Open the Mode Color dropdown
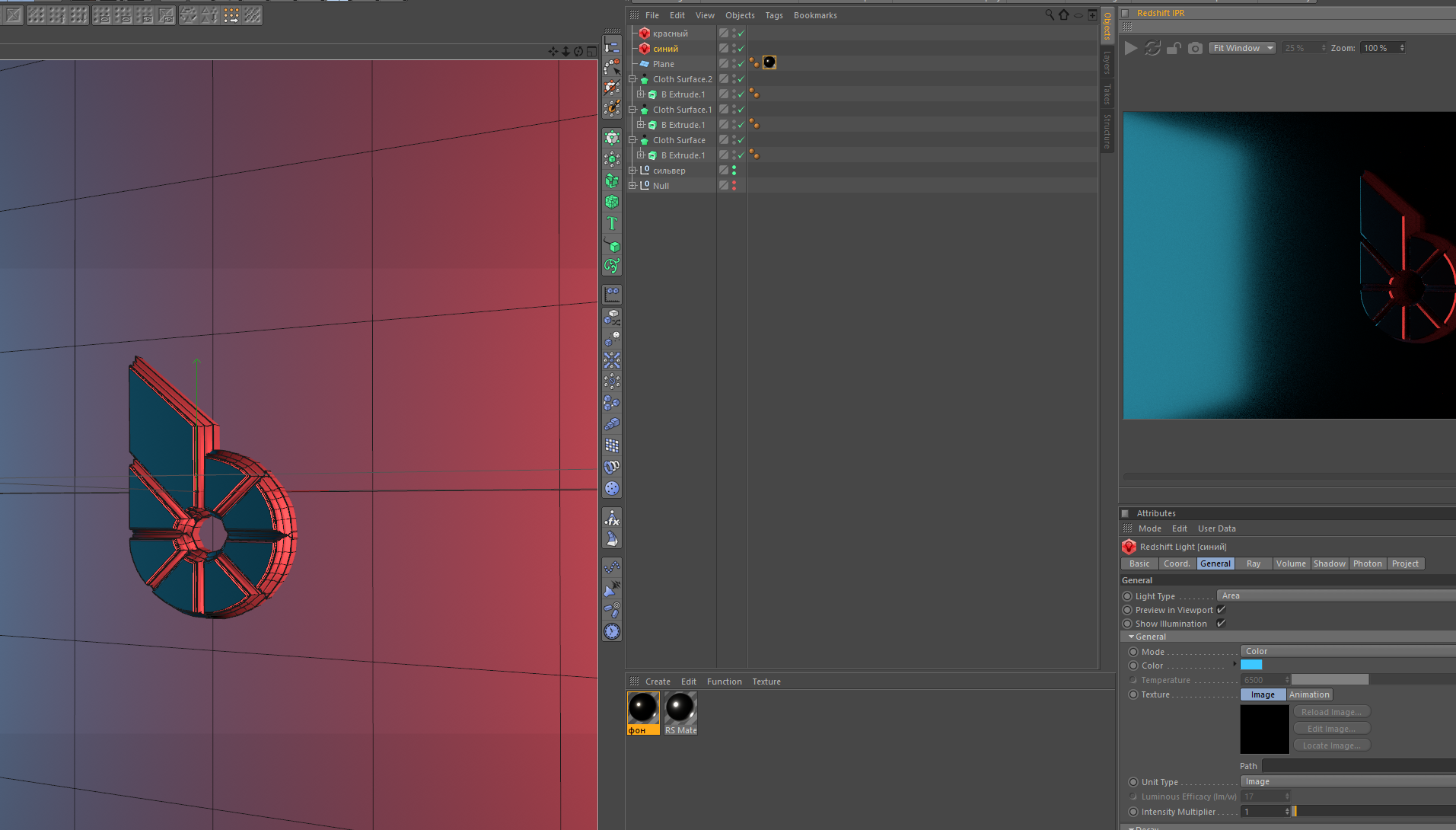Screen dimensions: 1456x830 click(x=1348, y=651)
